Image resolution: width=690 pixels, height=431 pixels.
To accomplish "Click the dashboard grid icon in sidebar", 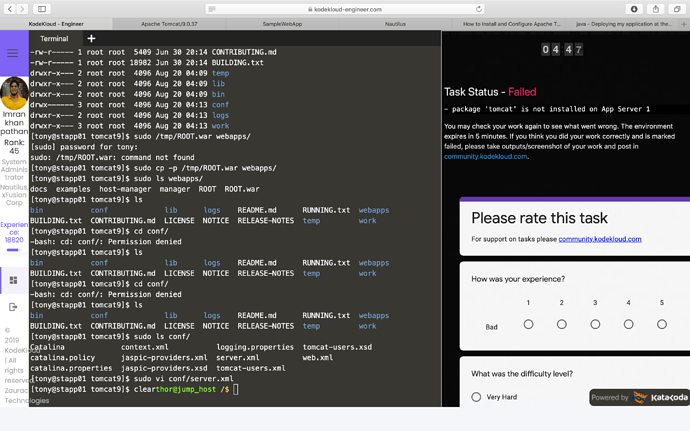I will coord(14,281).
